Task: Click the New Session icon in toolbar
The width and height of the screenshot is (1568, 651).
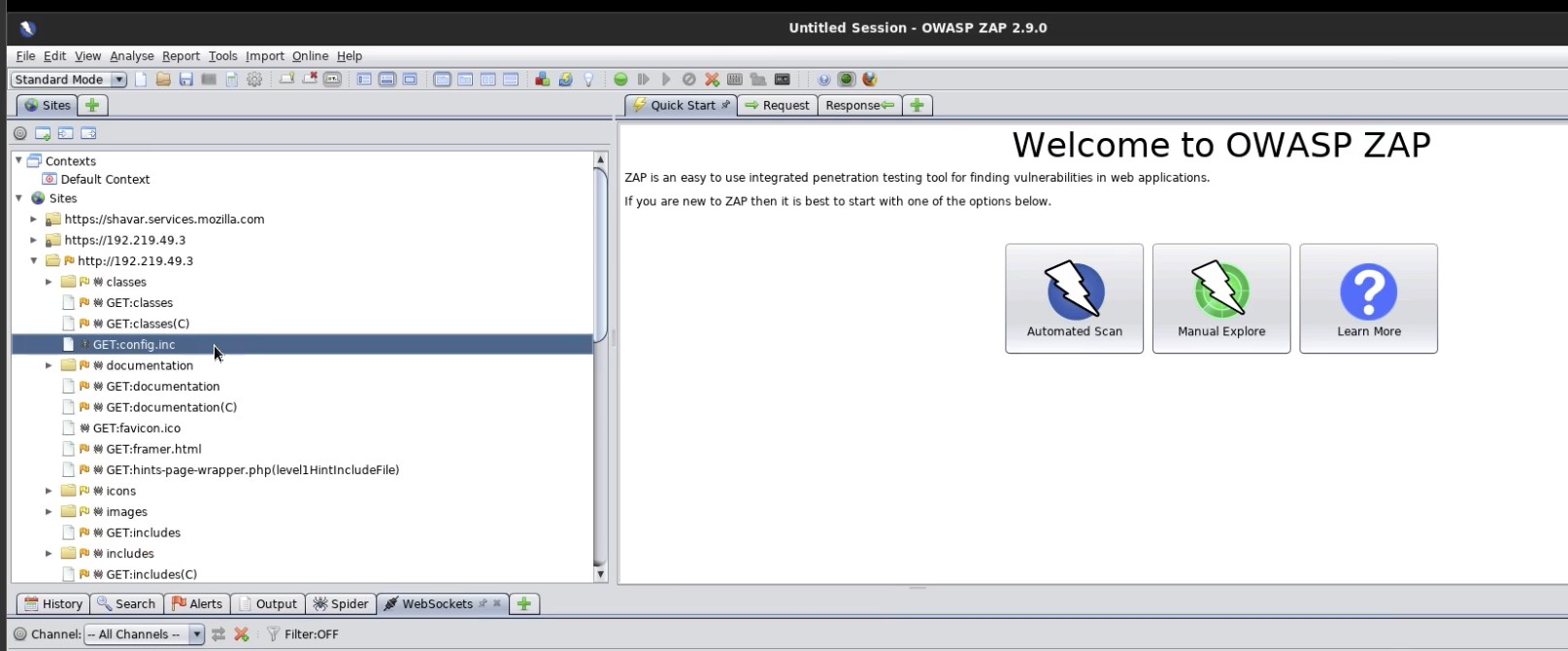Action: 141,80
